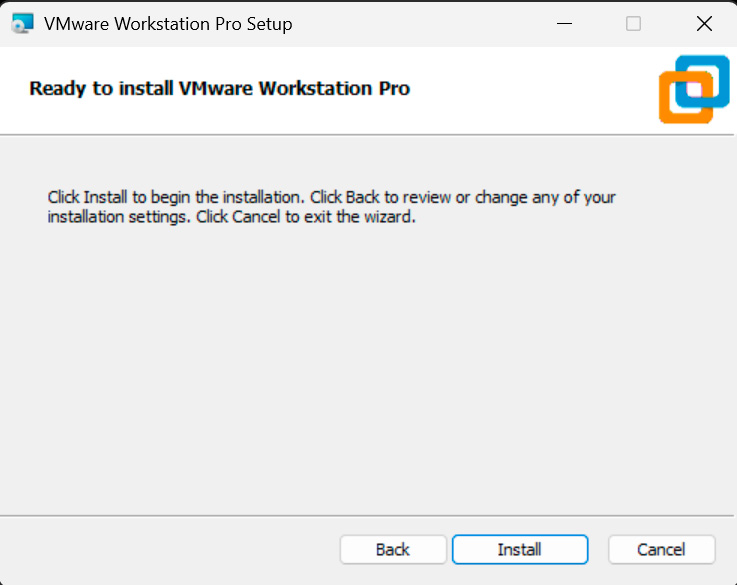Click the empty footer area left of Back
Screen dimensions: 737x585
tap(170, 549)
